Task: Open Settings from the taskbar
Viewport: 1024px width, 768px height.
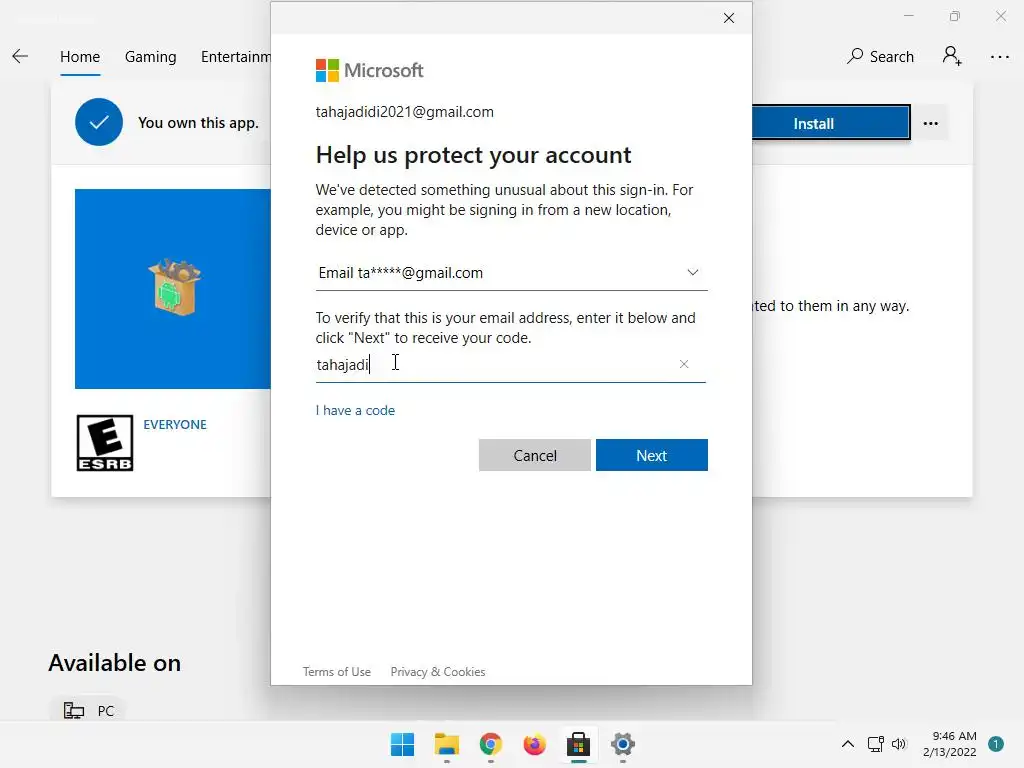Action: [x=622, y=744]
